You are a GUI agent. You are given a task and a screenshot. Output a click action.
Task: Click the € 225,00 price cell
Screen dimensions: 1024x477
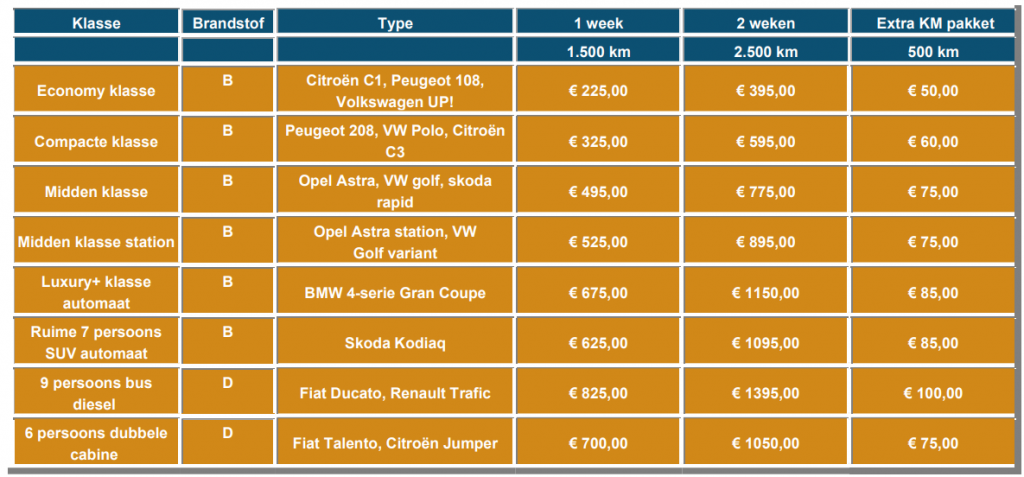[598, 91]
